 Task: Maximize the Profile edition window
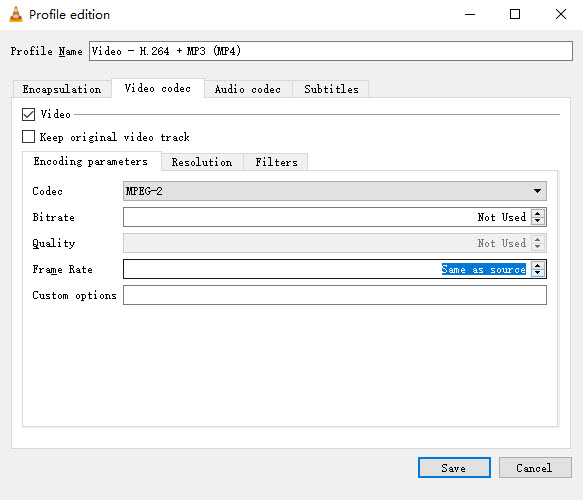click(515, 14)
